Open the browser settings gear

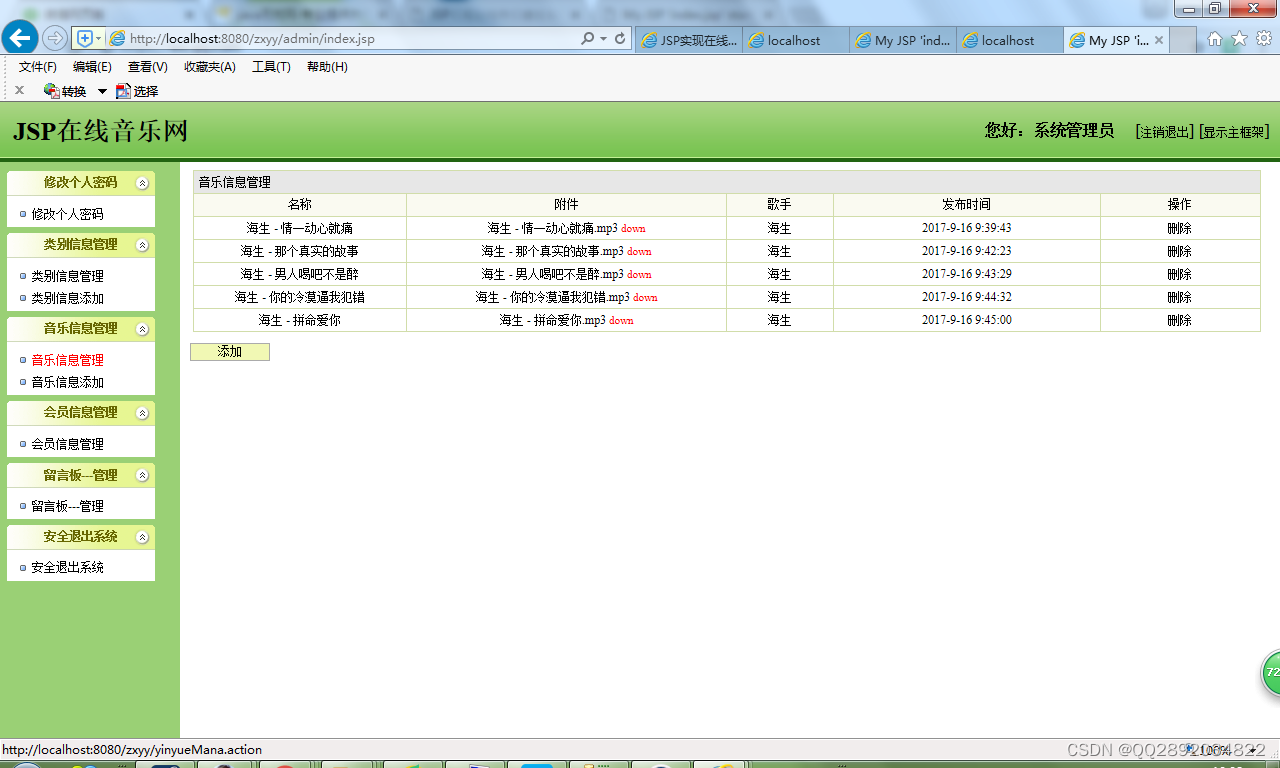point(1264,38)
